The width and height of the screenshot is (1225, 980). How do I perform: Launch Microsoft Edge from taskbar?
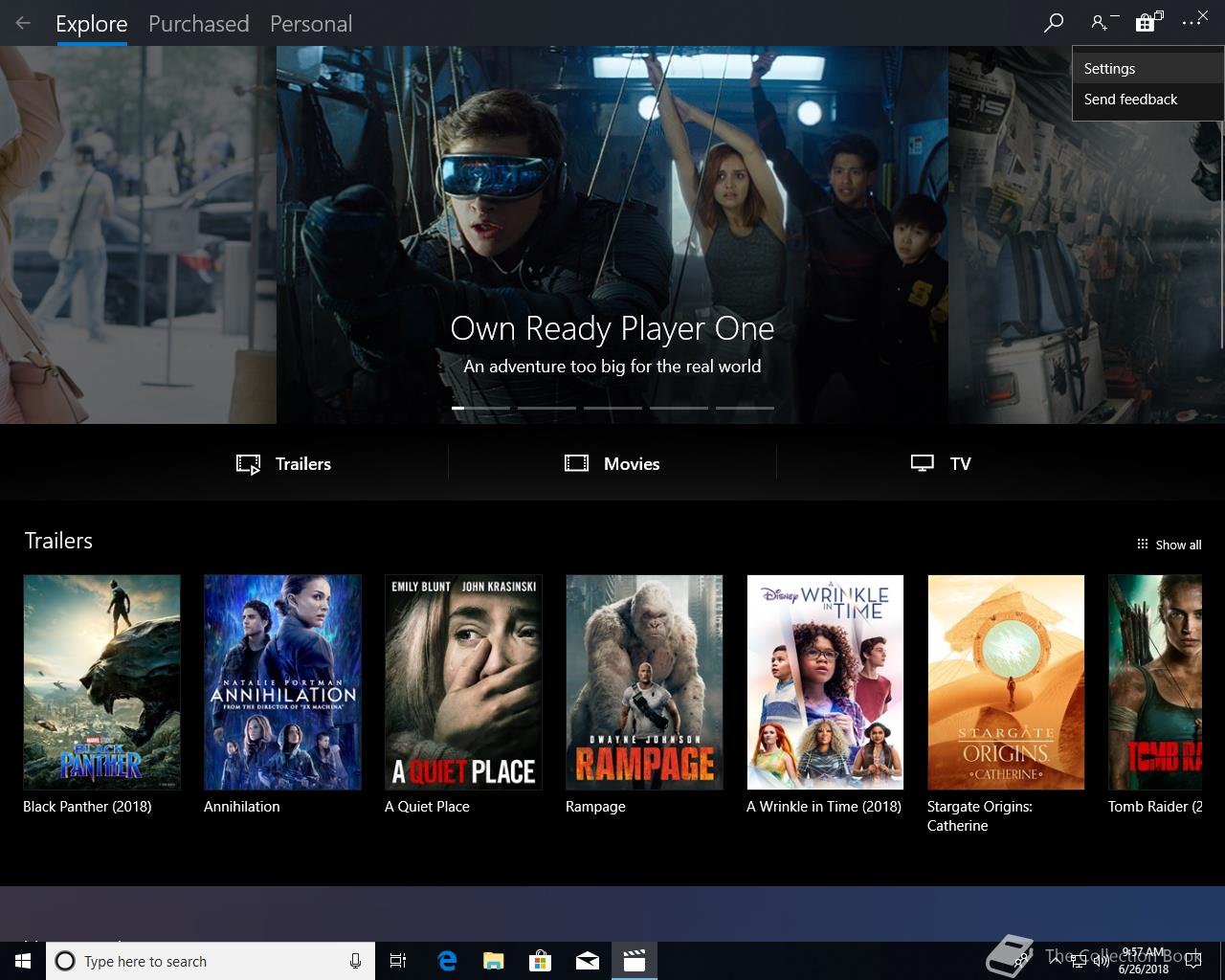tap(446, 961)
